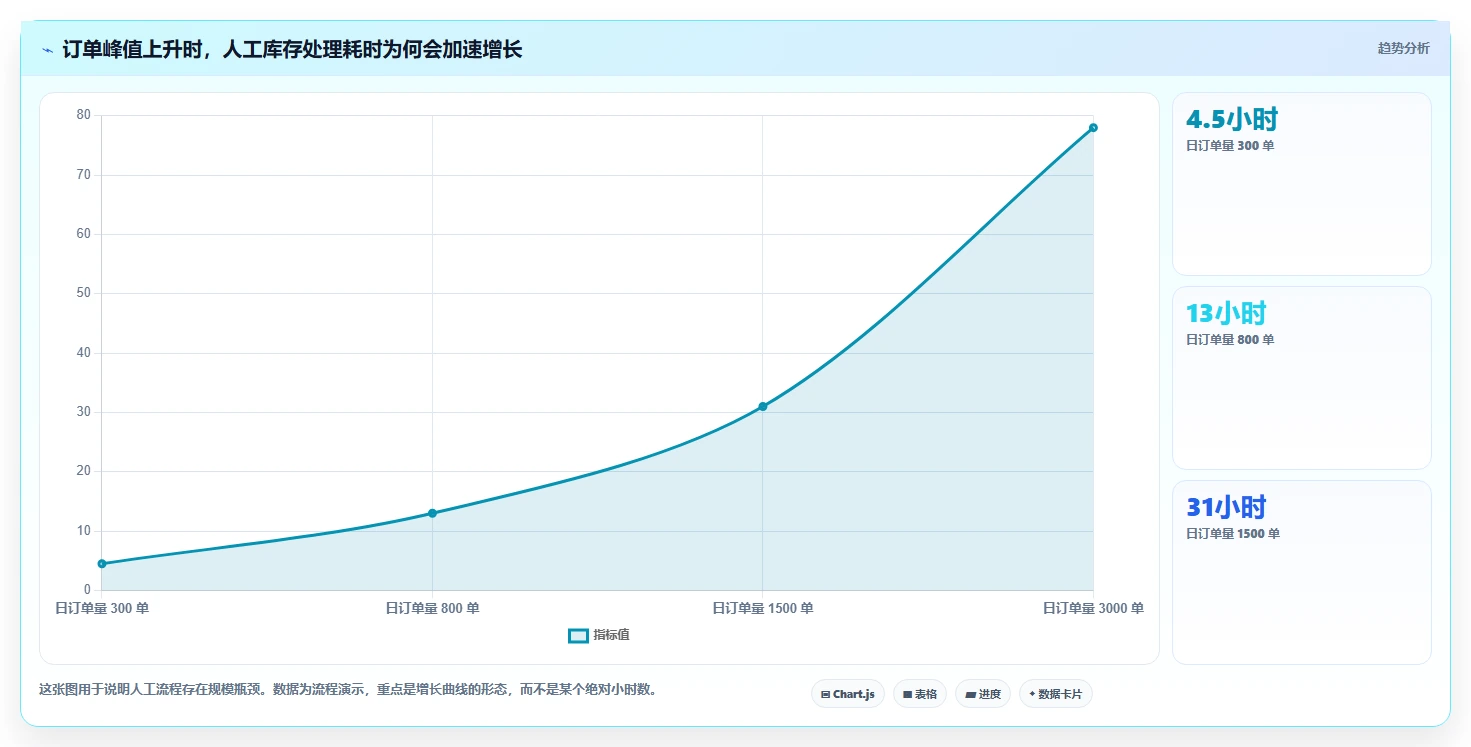This screenshot has height=747, width=1471.
Task: Toggle the 指标值 legend swatch
Action: click(578, 636)
